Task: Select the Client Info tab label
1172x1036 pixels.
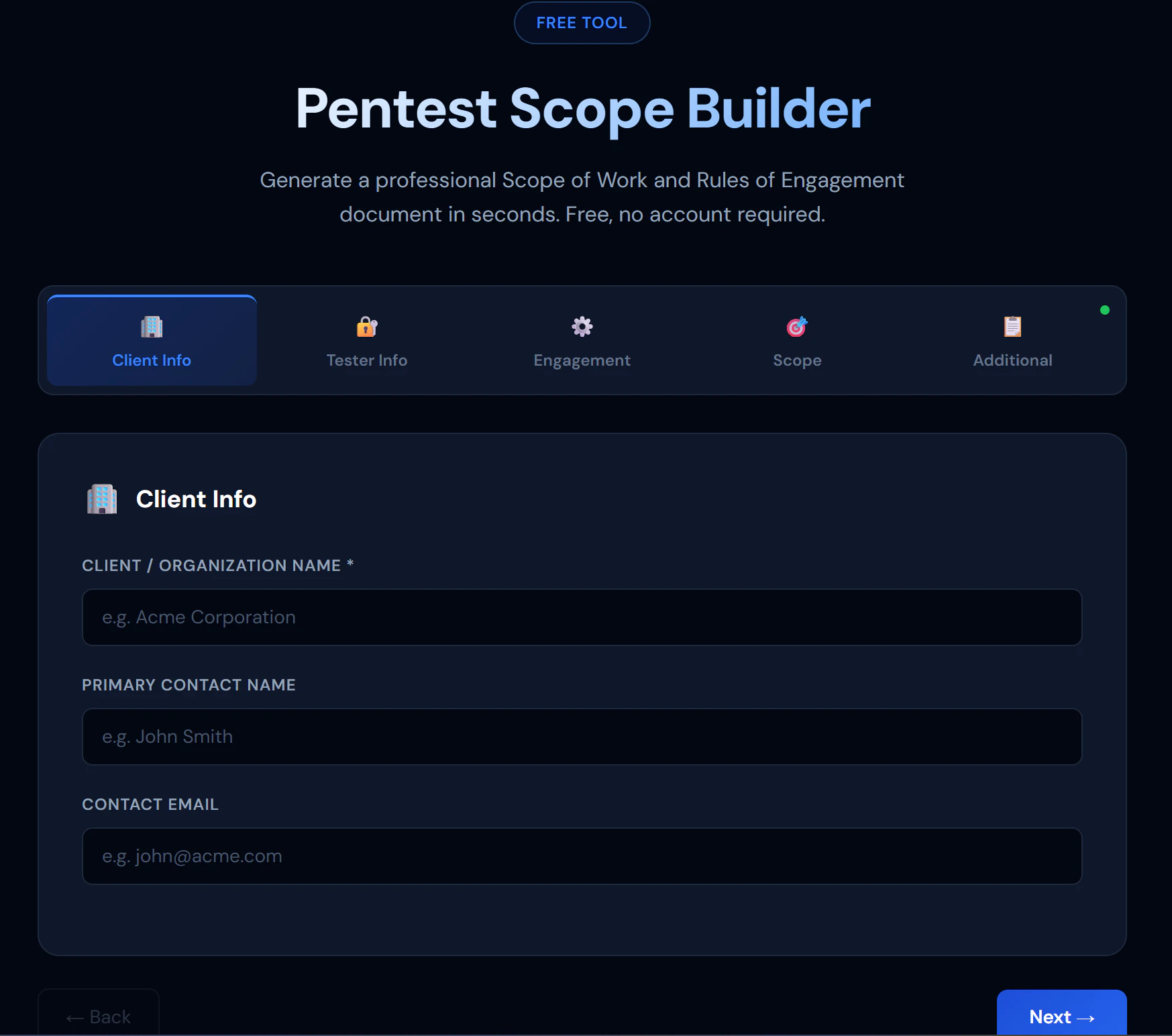Action: click(152, 360)
